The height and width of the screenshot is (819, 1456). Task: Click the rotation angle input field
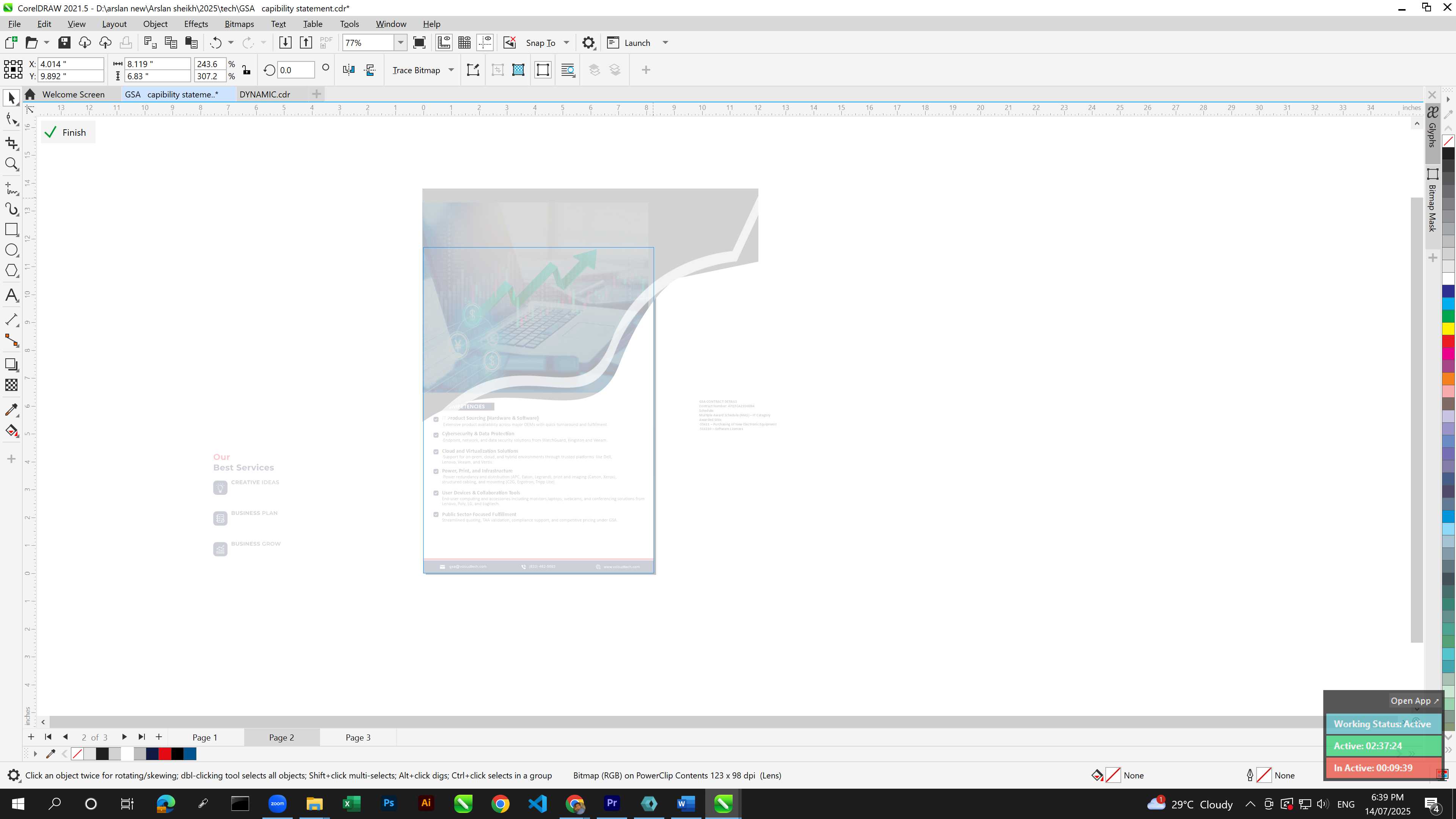pos(296,70)
